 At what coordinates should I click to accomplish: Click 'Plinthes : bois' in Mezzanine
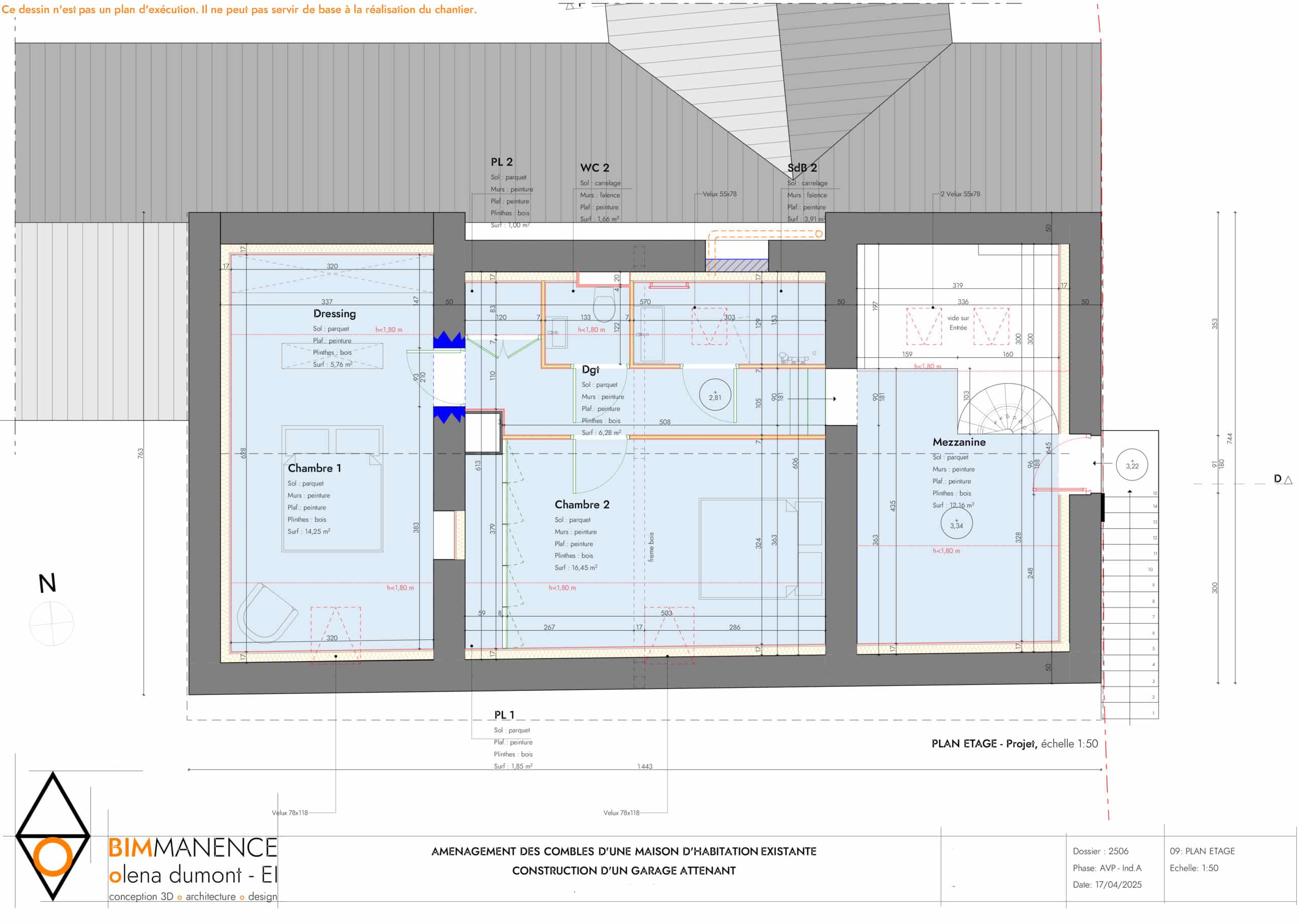coord(951,493)
